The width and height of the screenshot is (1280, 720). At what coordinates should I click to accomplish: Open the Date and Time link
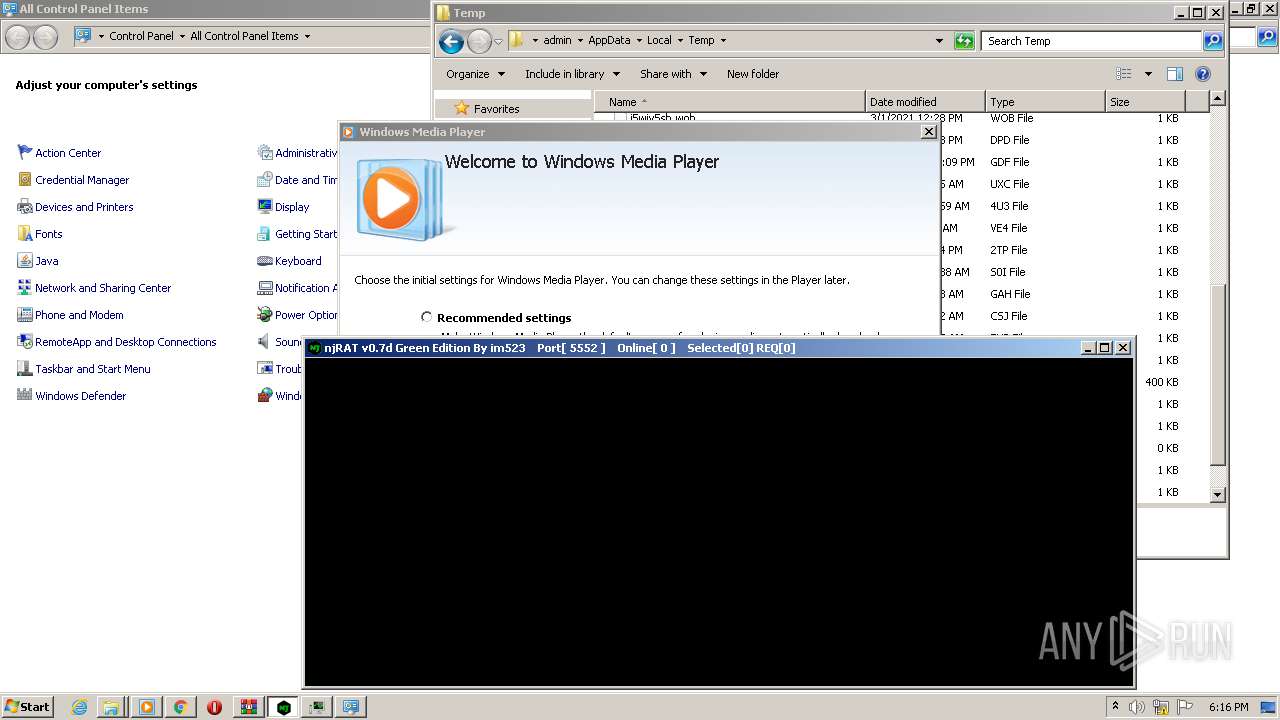pos(306,180)
